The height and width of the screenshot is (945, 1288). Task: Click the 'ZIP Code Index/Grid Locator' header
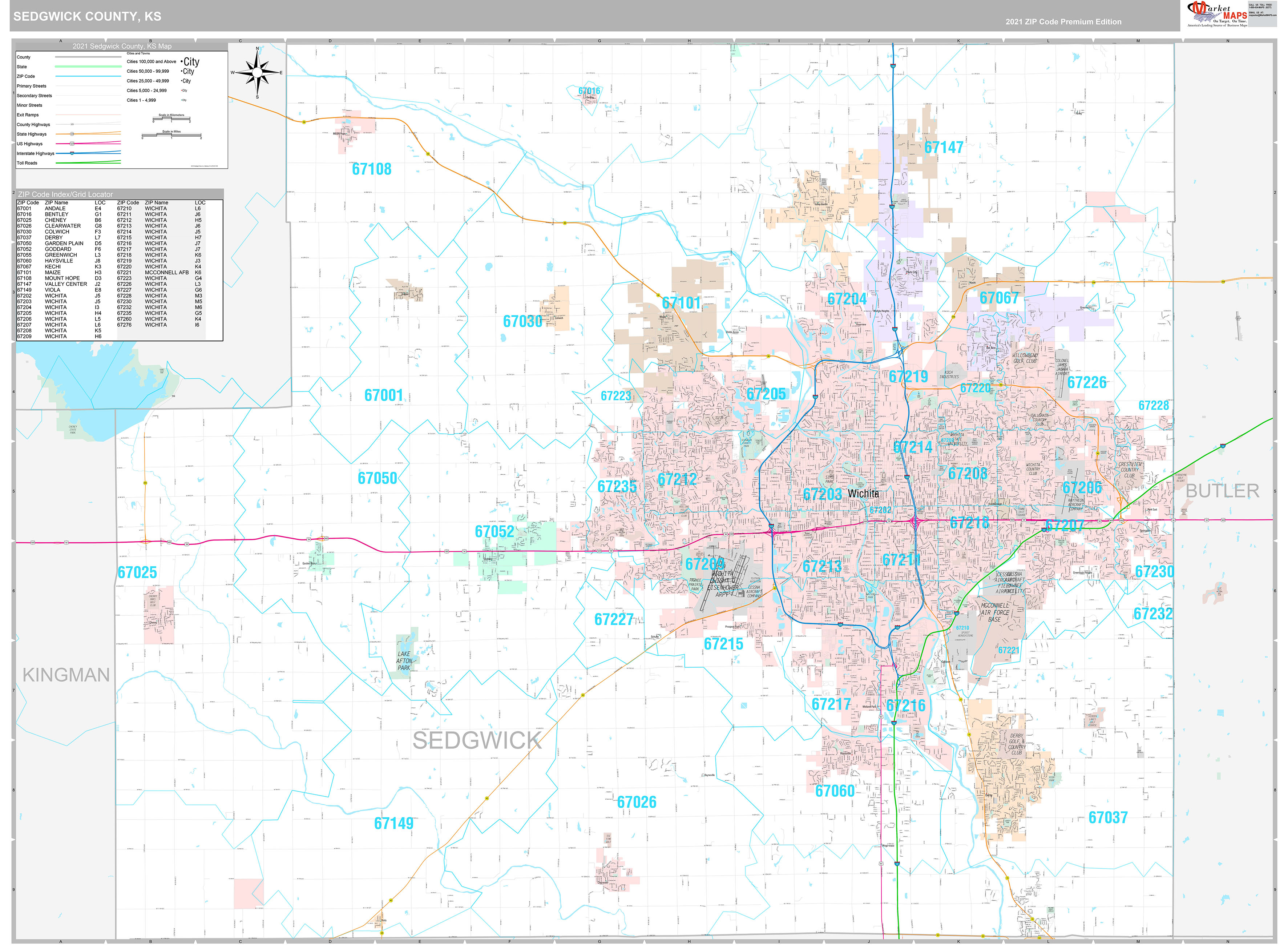click(x=65, y=194)
